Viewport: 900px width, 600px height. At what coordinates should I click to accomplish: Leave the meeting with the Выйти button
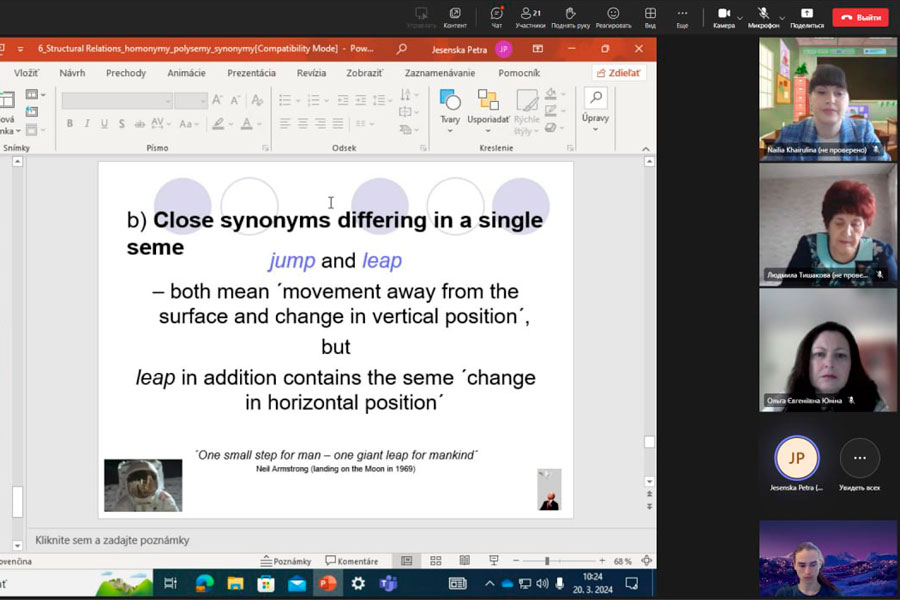[x=860, y=17]
